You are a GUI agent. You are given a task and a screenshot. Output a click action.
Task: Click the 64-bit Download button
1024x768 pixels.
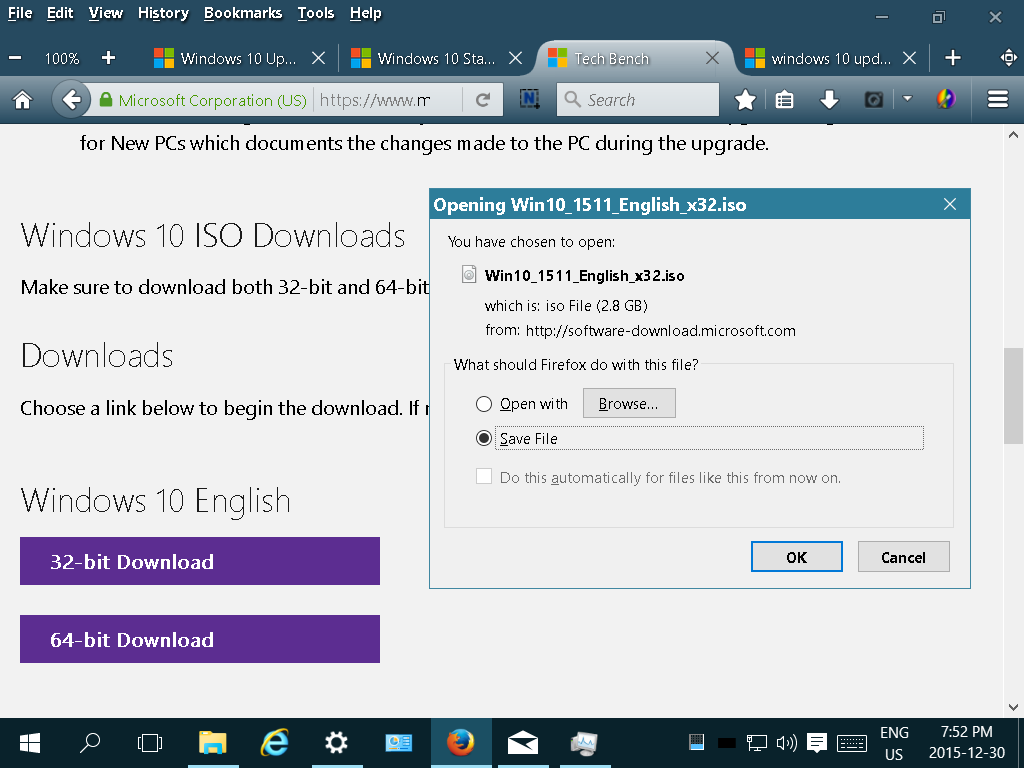200,639
